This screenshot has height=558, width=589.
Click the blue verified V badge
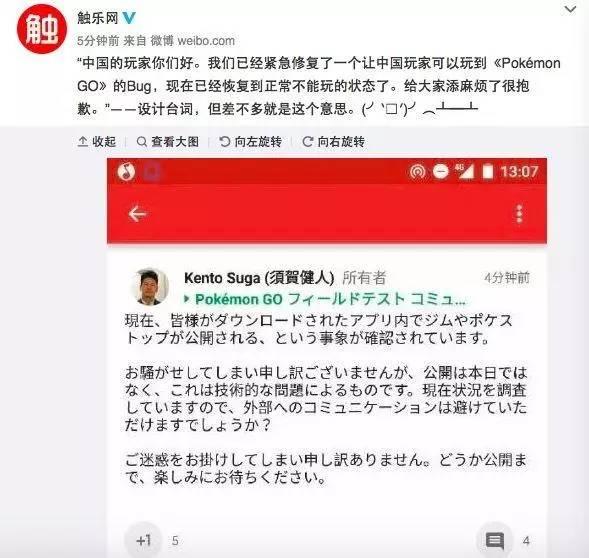tap(129, 18)
